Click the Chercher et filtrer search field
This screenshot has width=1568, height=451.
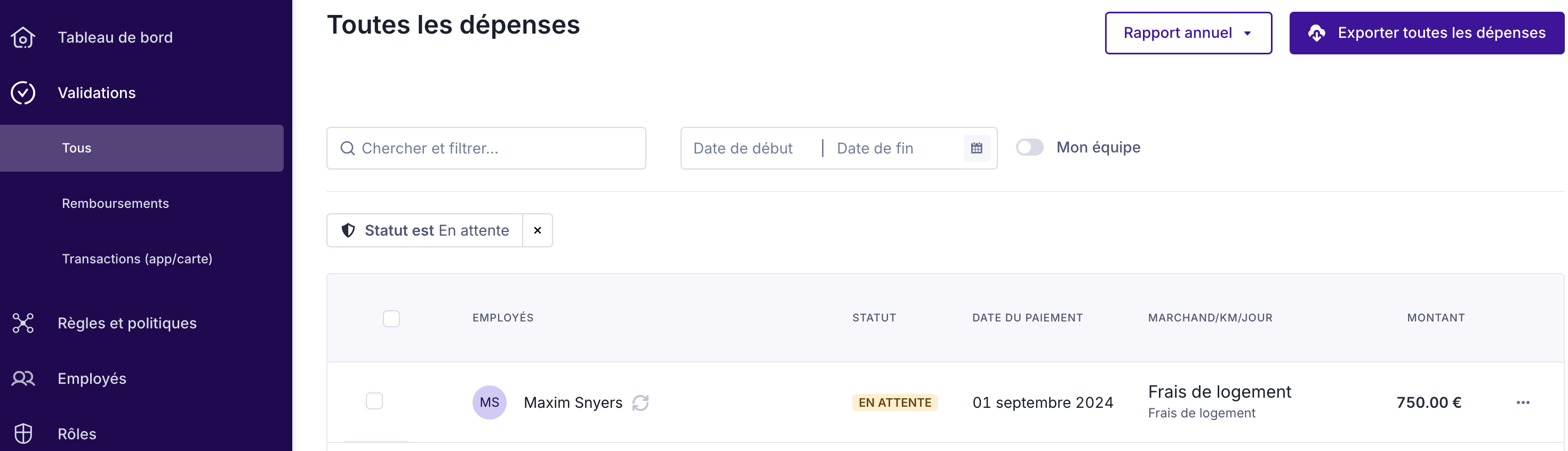487,149
